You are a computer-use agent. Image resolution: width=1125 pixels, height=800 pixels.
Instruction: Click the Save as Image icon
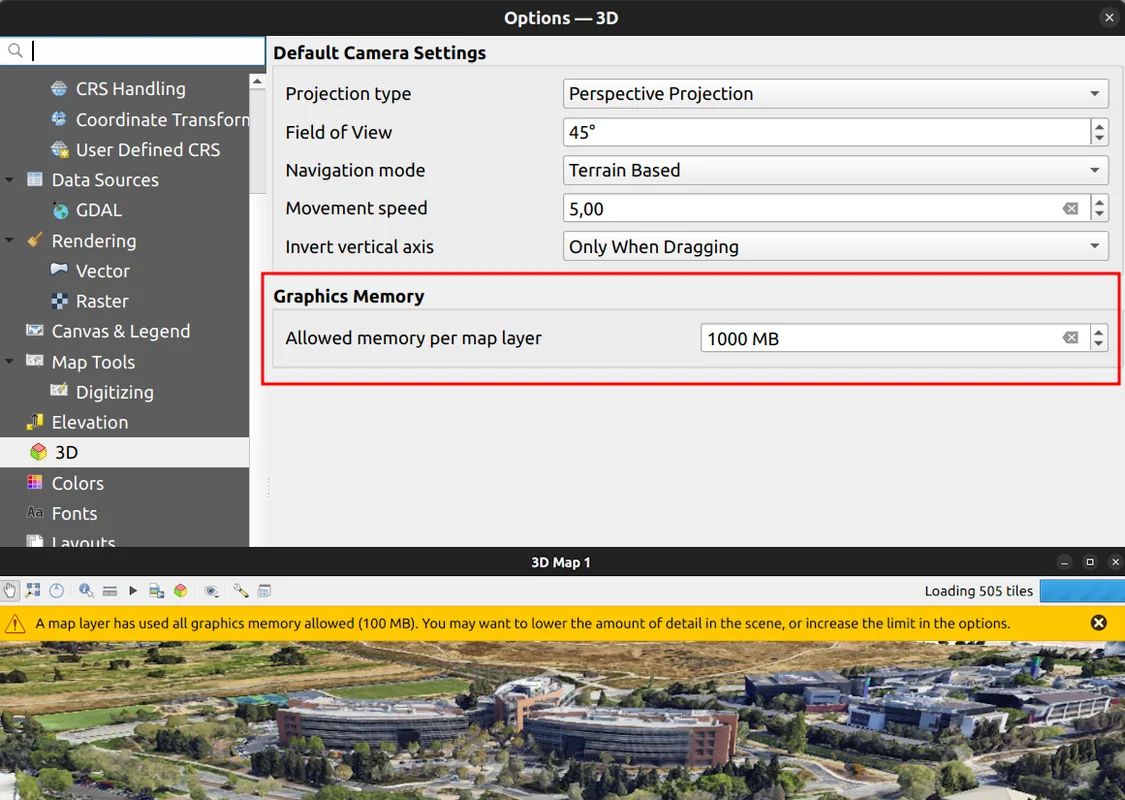(x=157, y=591)
